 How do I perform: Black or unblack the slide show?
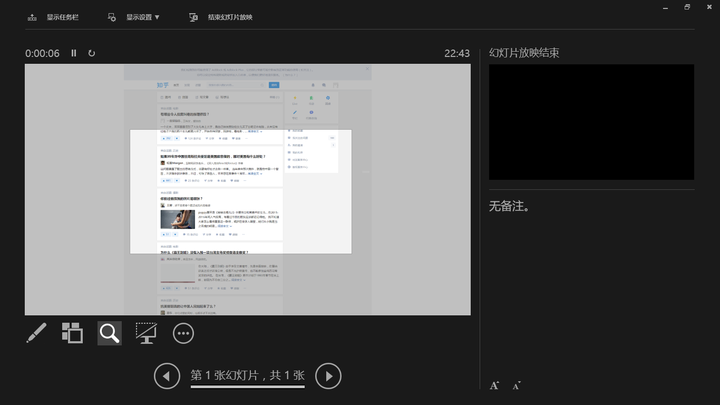tap(146, 333)
